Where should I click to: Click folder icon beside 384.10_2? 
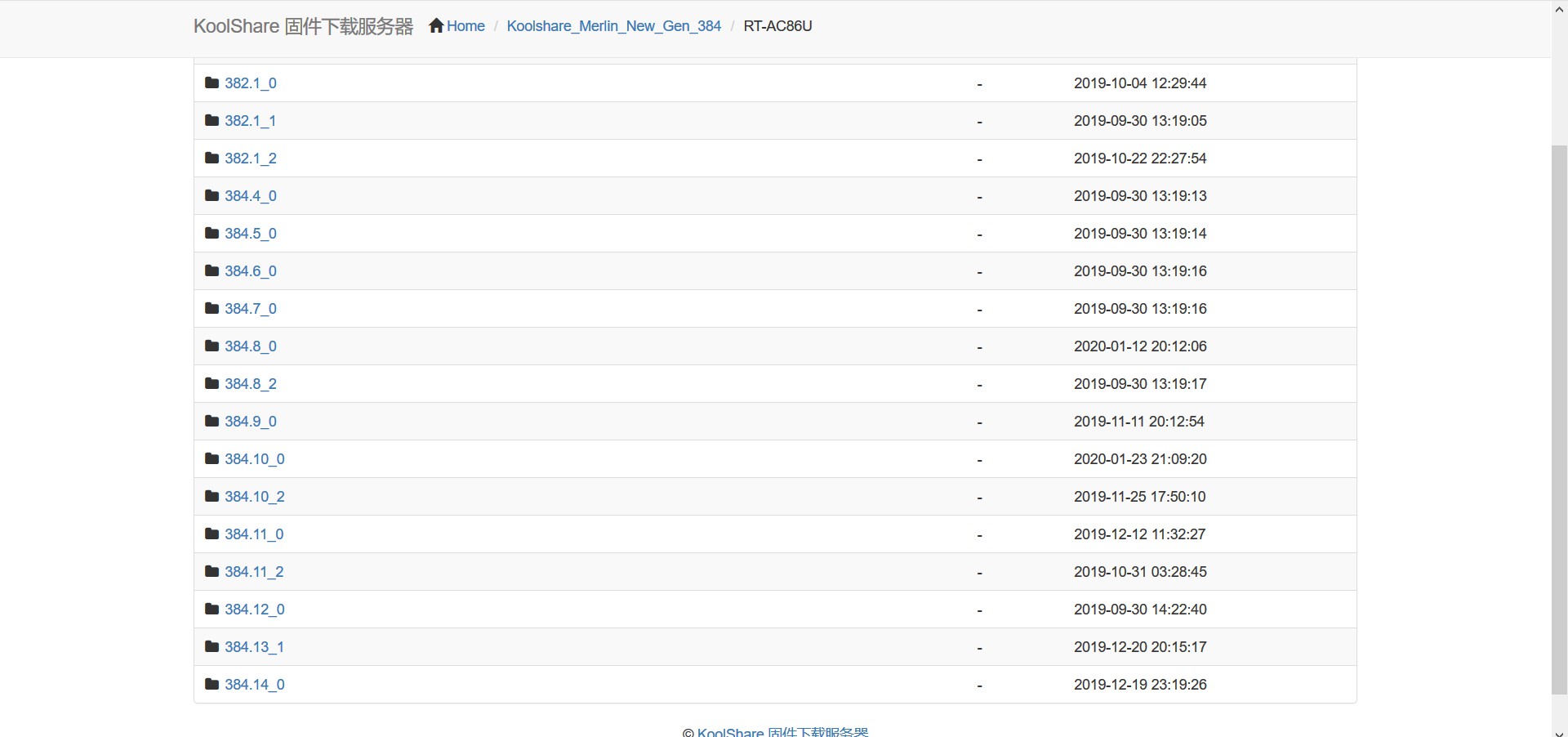coord(212,496)
